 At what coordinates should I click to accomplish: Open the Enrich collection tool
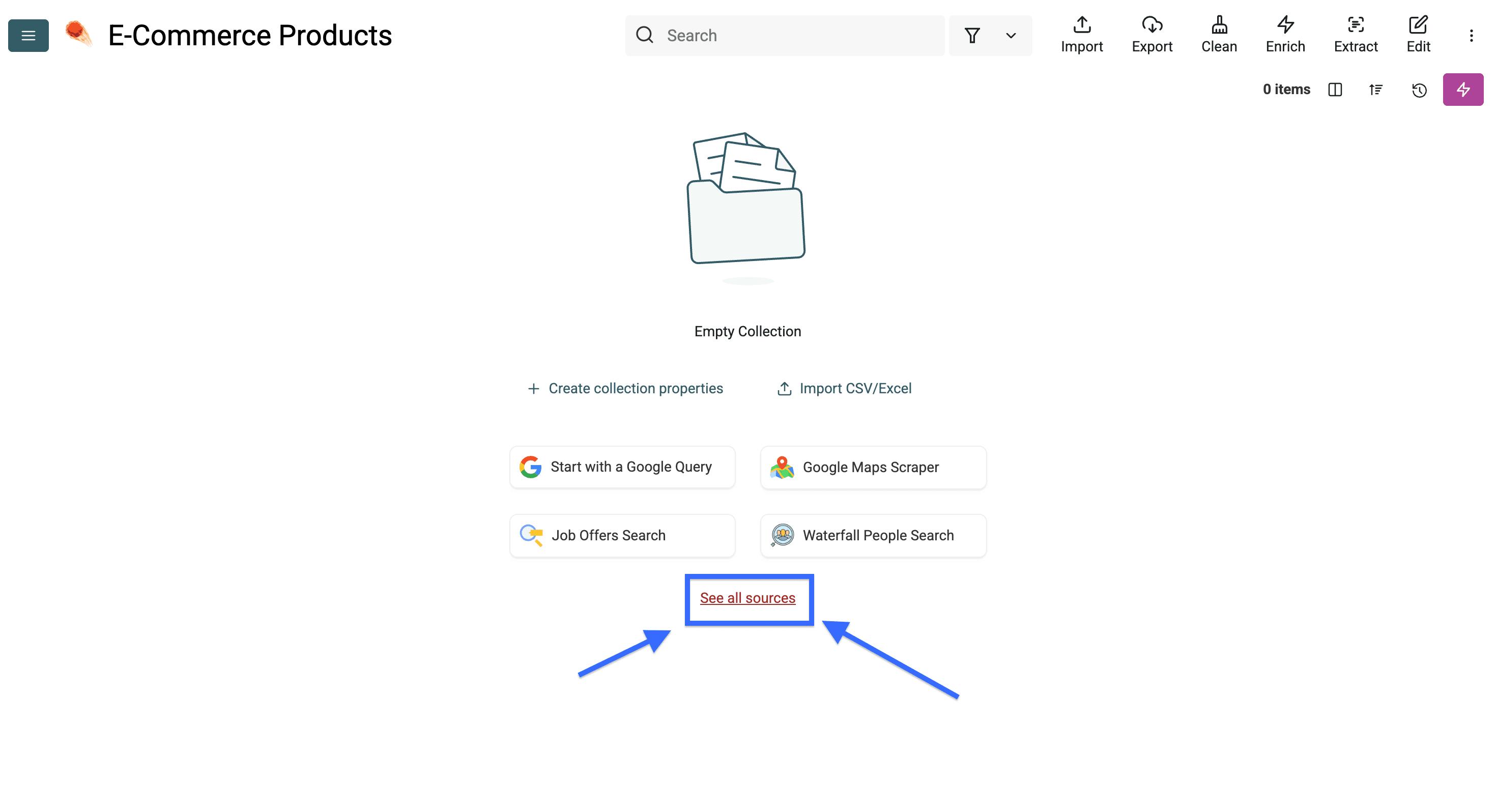(1285, 35)
